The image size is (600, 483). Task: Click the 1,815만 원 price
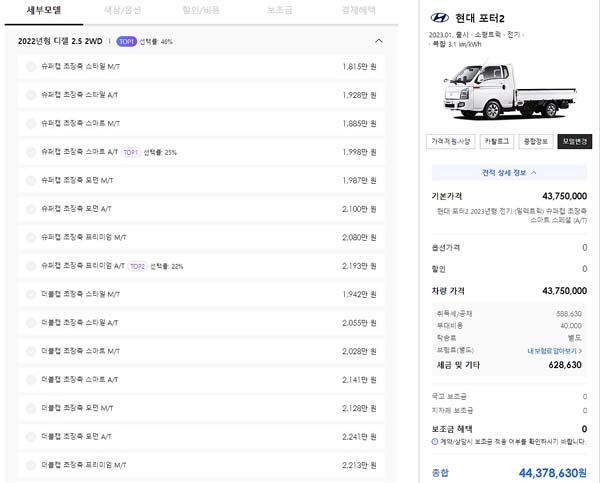(x=359, y=67)
